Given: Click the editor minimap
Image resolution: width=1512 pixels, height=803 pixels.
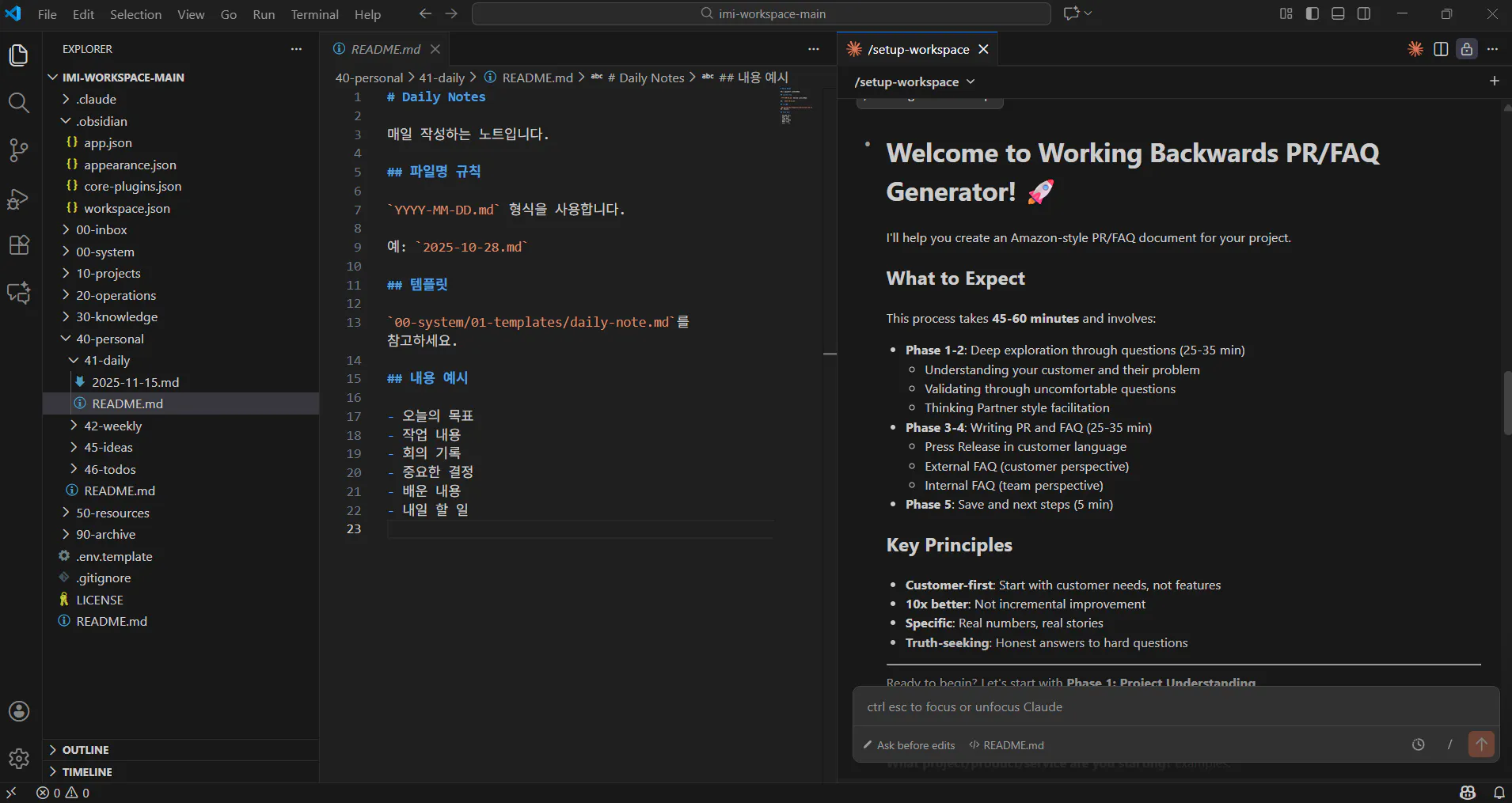Looking at the screenshot, I should (796, 106).
